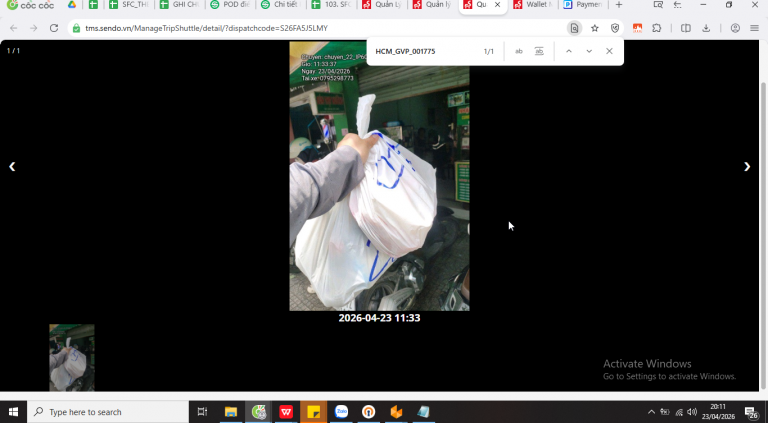The height and width of the screenshot is (423, 768).
Task: Open a new browser tab
Action: 619,5
